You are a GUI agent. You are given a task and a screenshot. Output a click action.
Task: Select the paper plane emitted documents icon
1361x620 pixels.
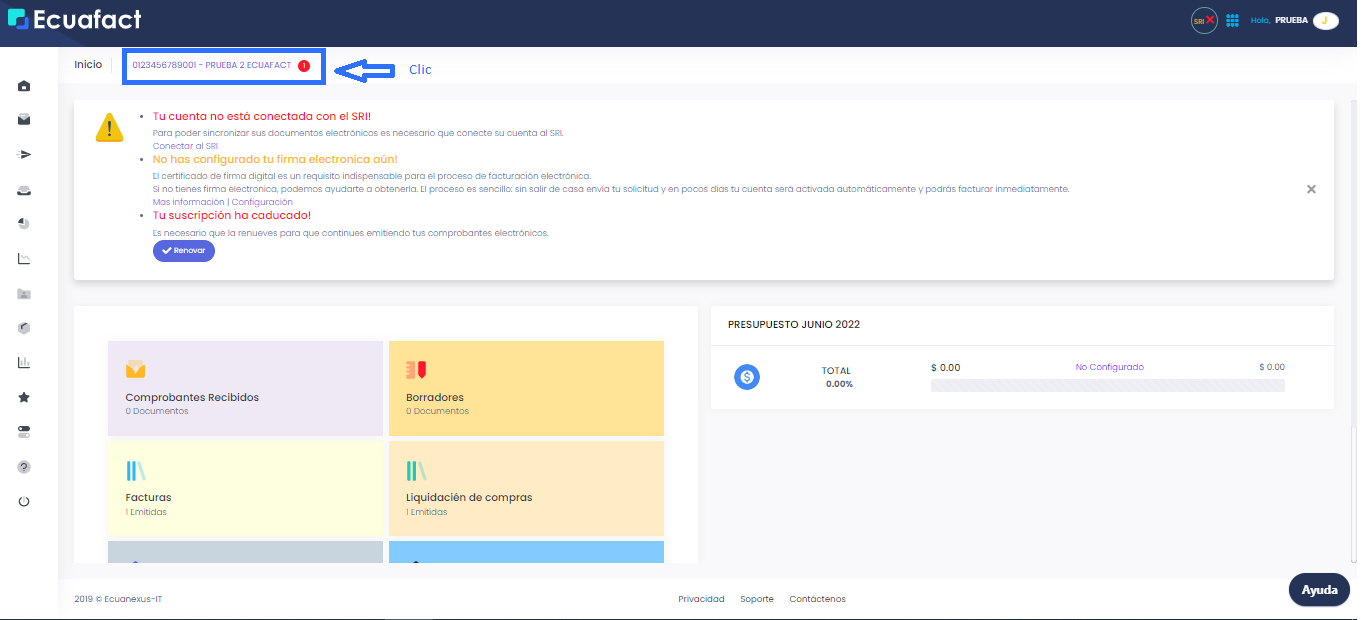(23, 154)
